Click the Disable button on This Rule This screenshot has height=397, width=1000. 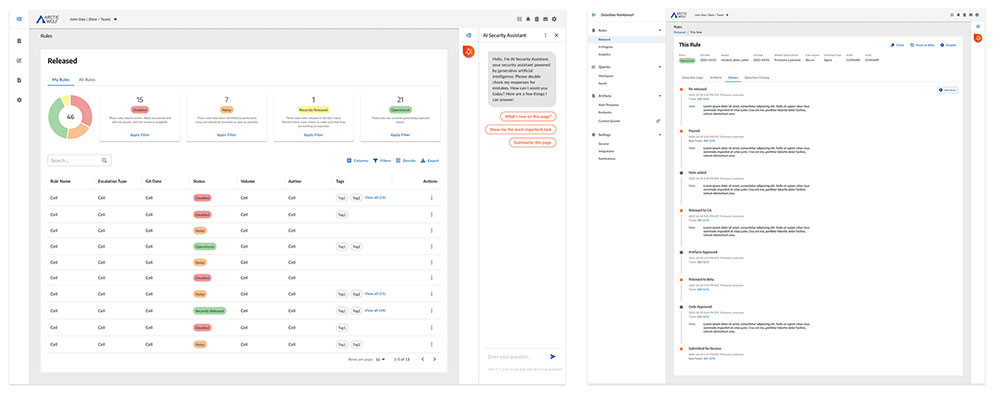click(948, 45)
